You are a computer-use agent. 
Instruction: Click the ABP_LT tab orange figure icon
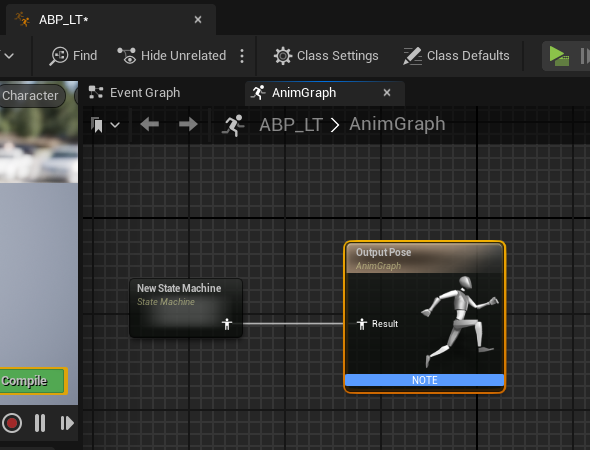click(22, 19)
